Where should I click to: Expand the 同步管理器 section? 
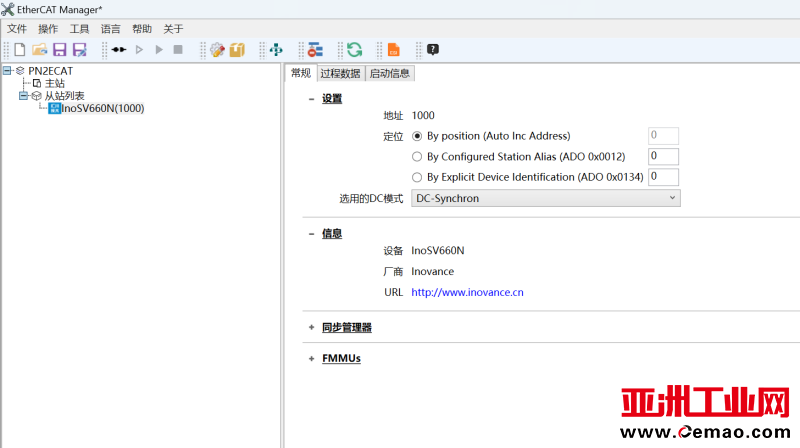point(311,328)
